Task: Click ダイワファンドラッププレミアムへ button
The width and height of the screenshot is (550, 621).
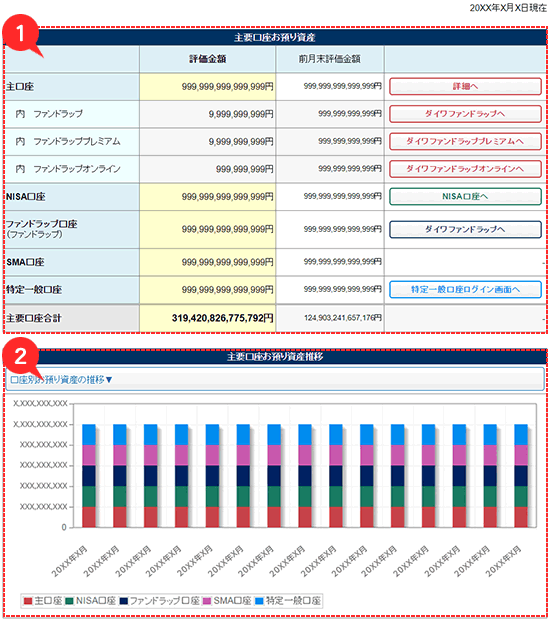Action: pos(465,141)
